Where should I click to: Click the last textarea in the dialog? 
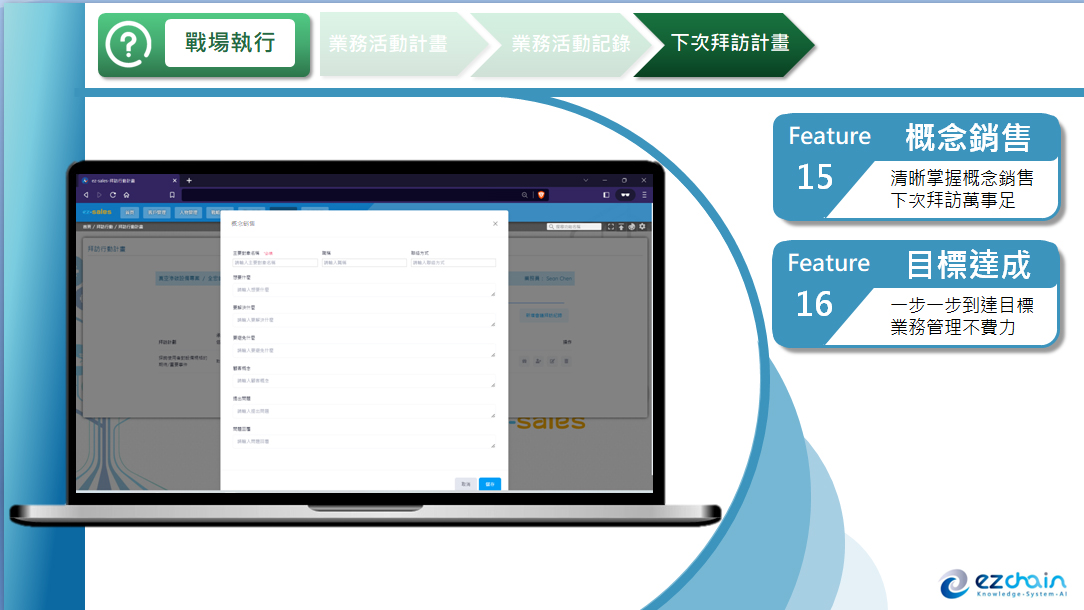[x=364, y=441]
